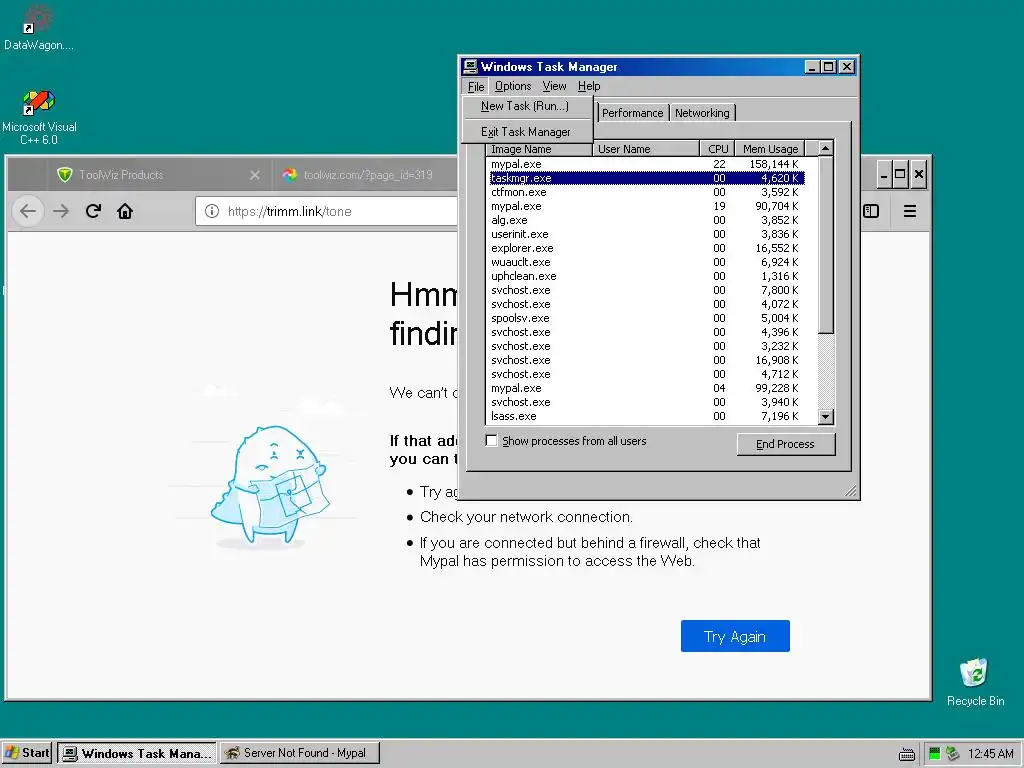
Task: Reload the page in Mypal
Action: point(93,211)
